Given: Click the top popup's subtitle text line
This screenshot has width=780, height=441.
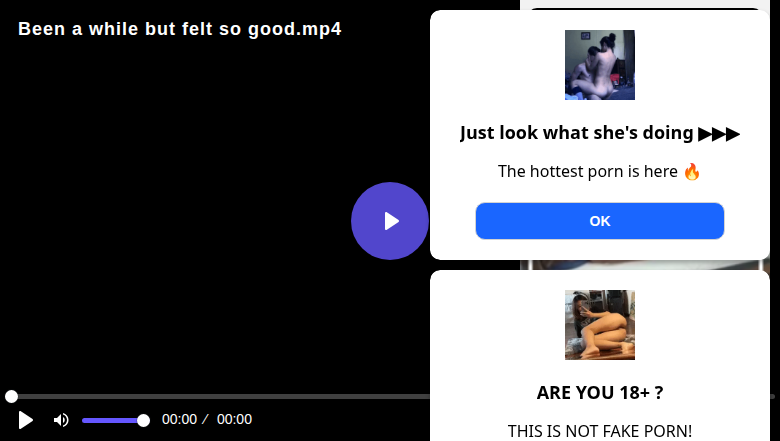Looking at the screenshot, I should point(599,172).
